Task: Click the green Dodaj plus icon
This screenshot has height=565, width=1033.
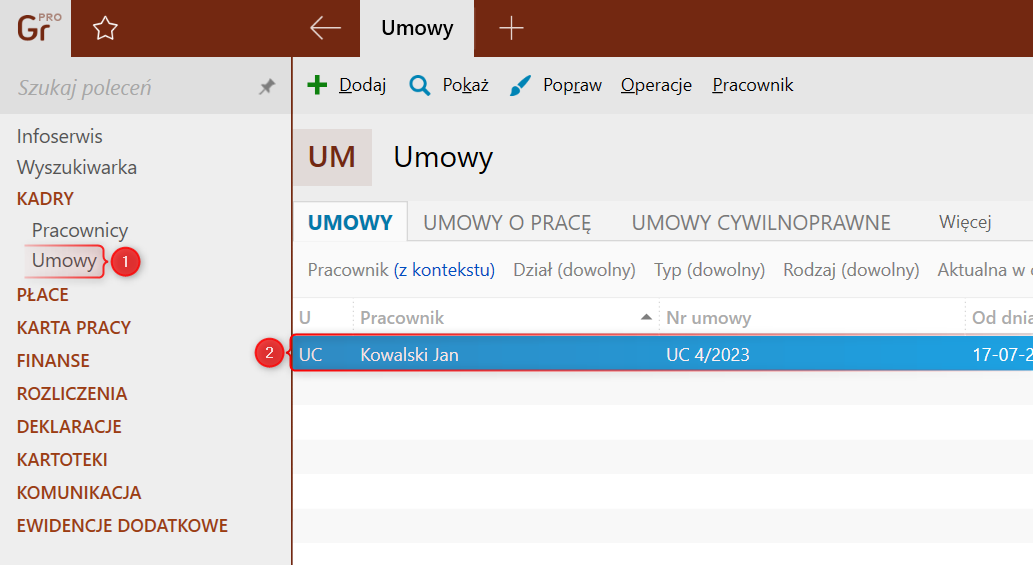Action: [x=317, y=85]
